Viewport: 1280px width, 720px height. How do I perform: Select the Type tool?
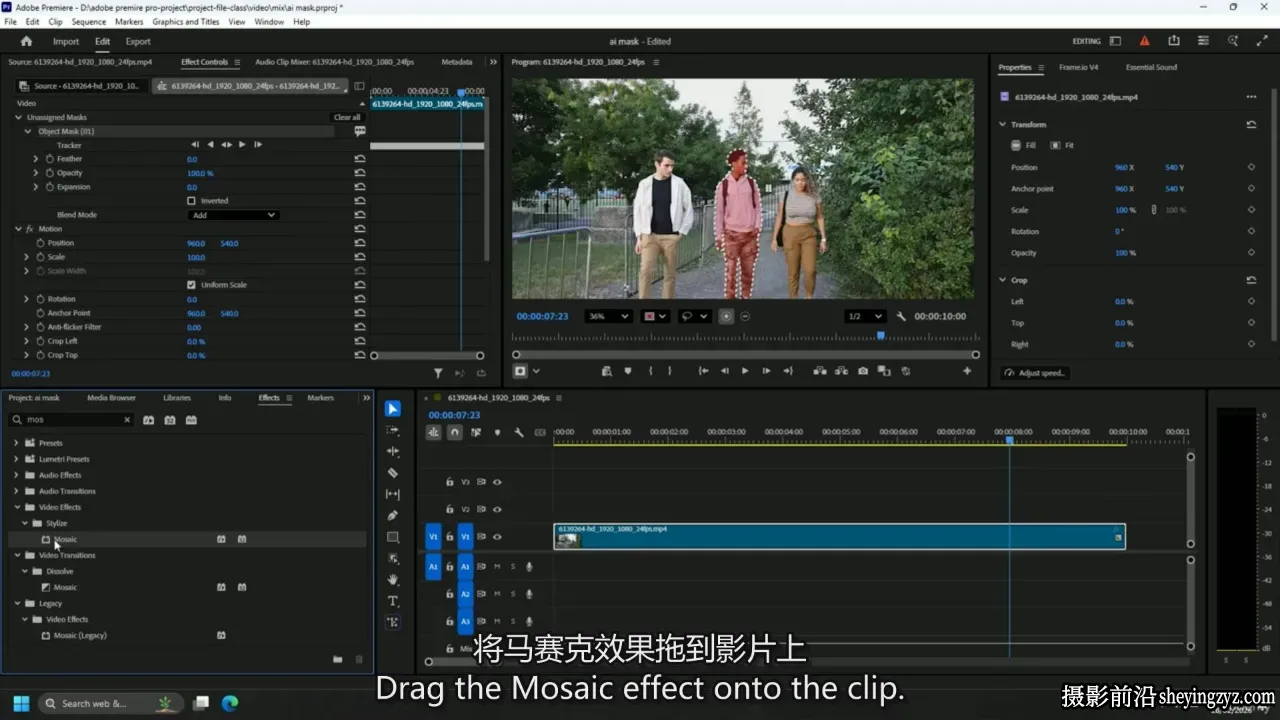pyautogui.click(x=393, y=601)
